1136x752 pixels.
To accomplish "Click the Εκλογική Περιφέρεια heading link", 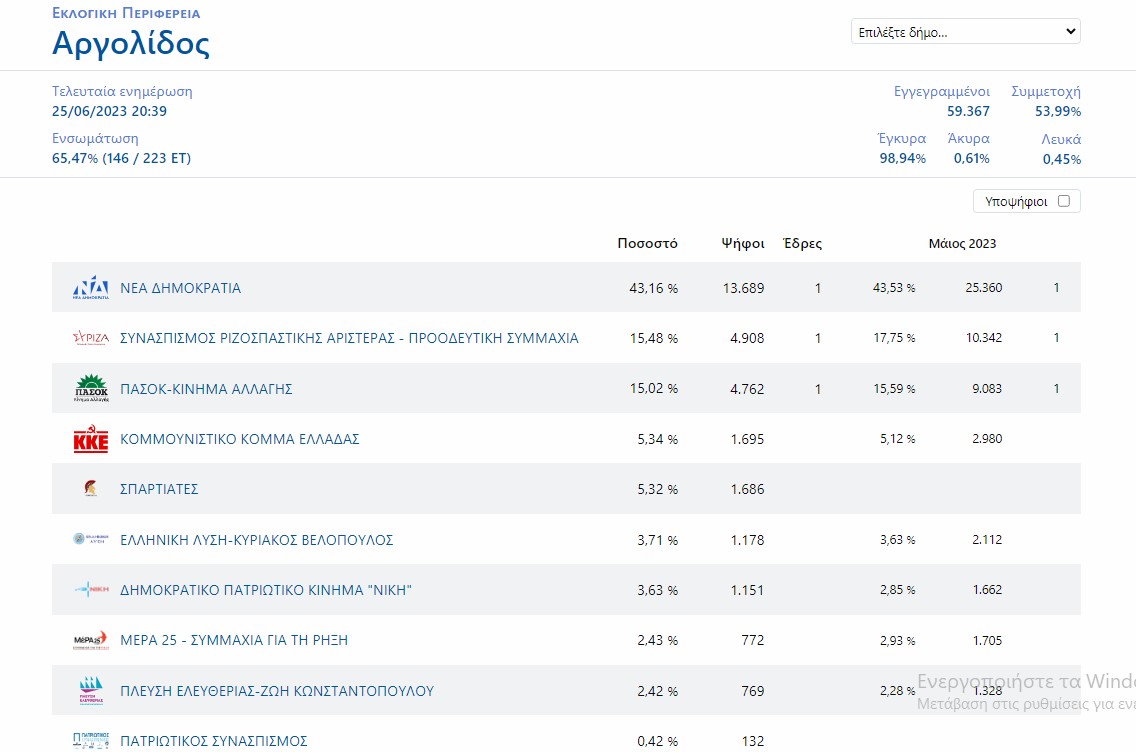I will 126,14.
